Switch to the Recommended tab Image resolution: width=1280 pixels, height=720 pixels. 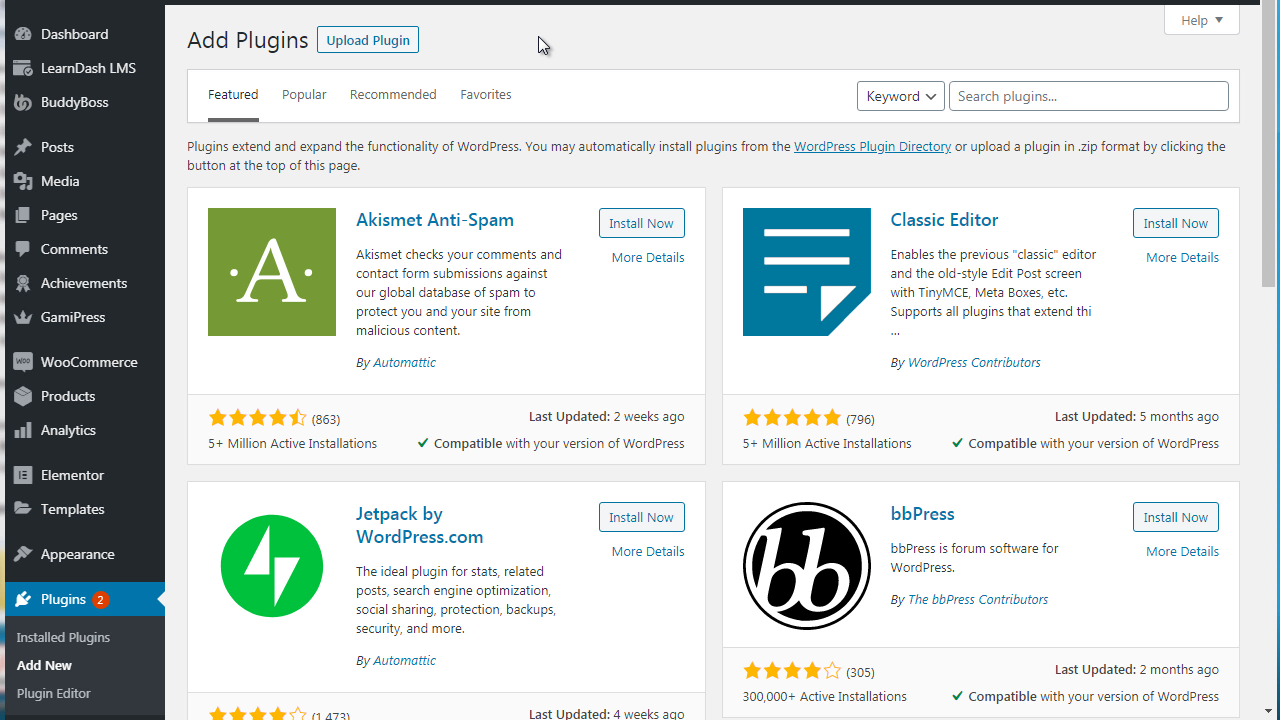[393, 95]
